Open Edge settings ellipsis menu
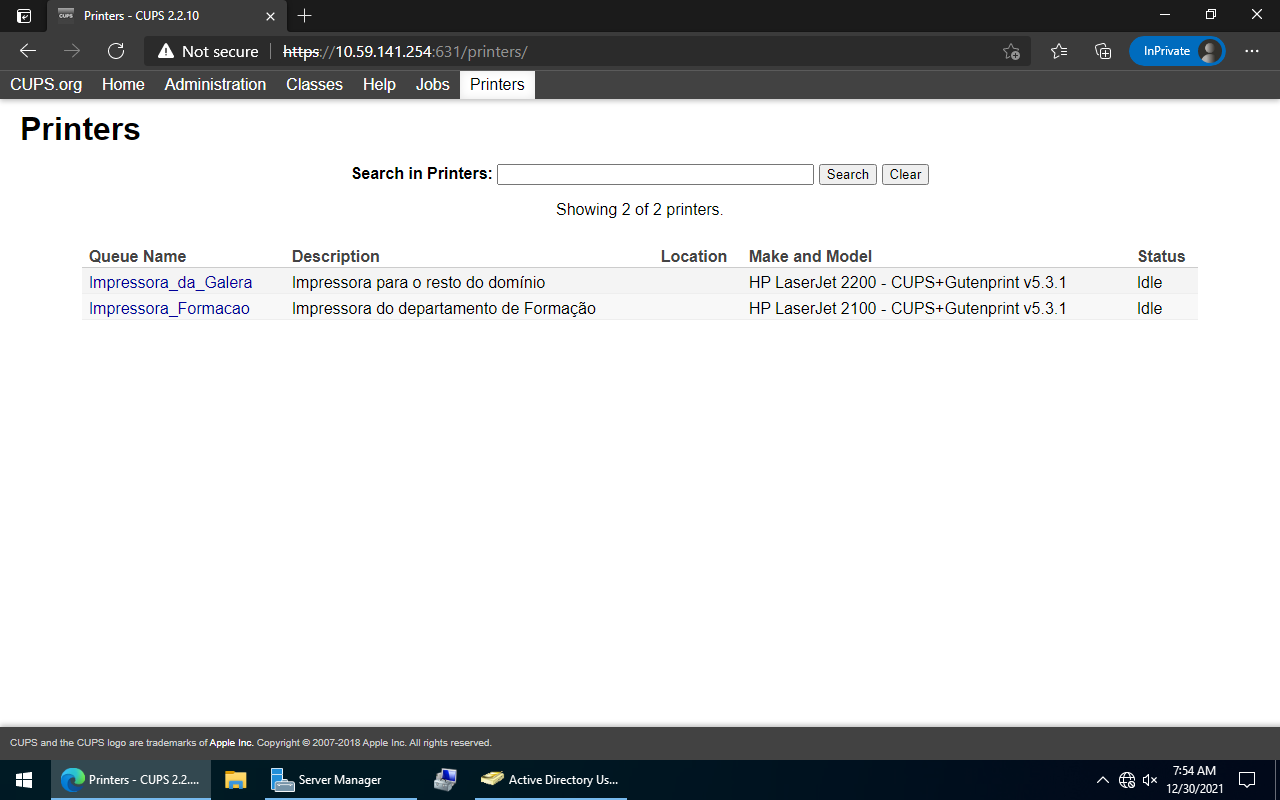Viewport: 1280px width, 800px height. [x=1252, y=51]
